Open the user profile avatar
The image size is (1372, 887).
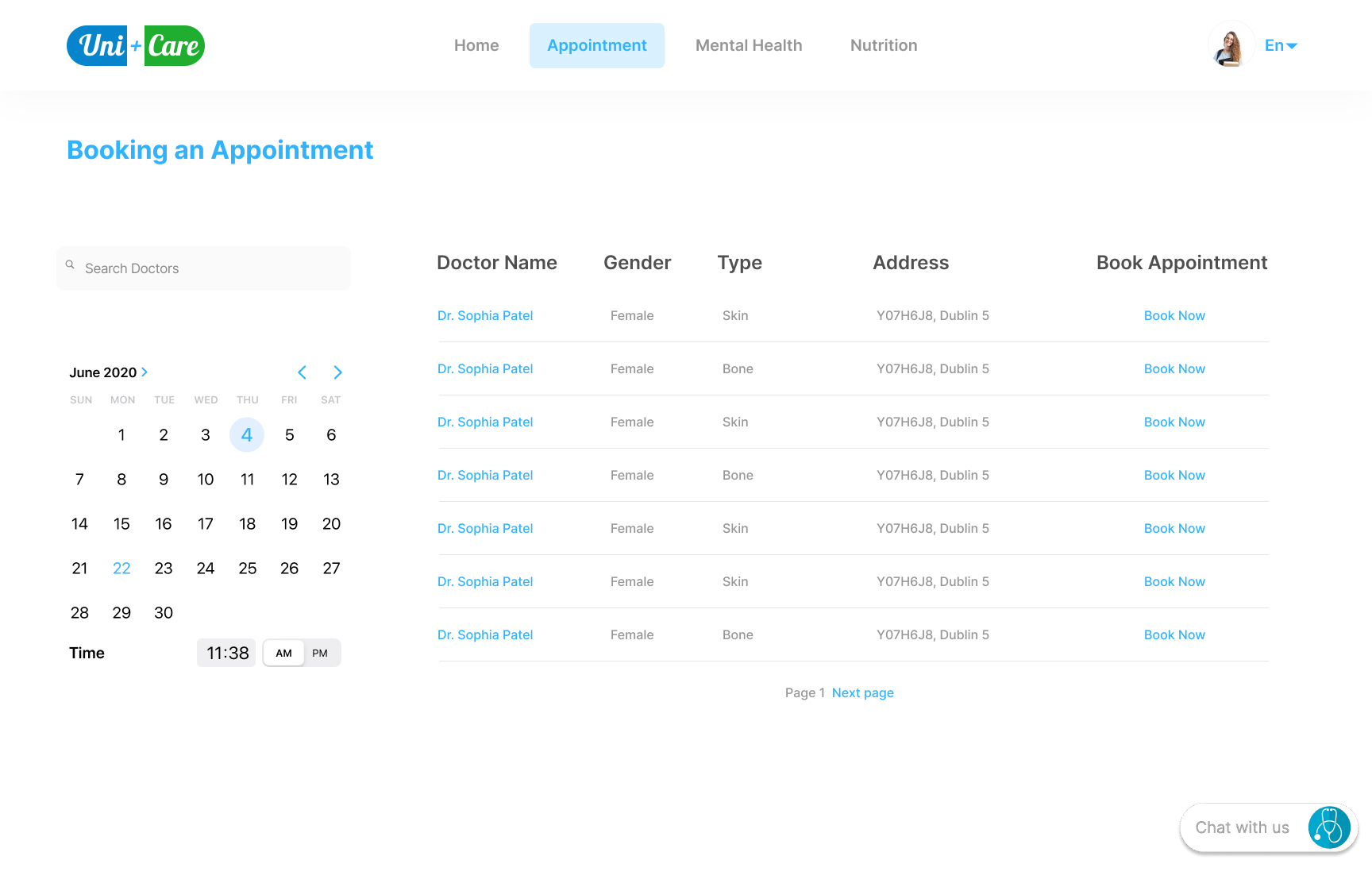[1231, 44]
